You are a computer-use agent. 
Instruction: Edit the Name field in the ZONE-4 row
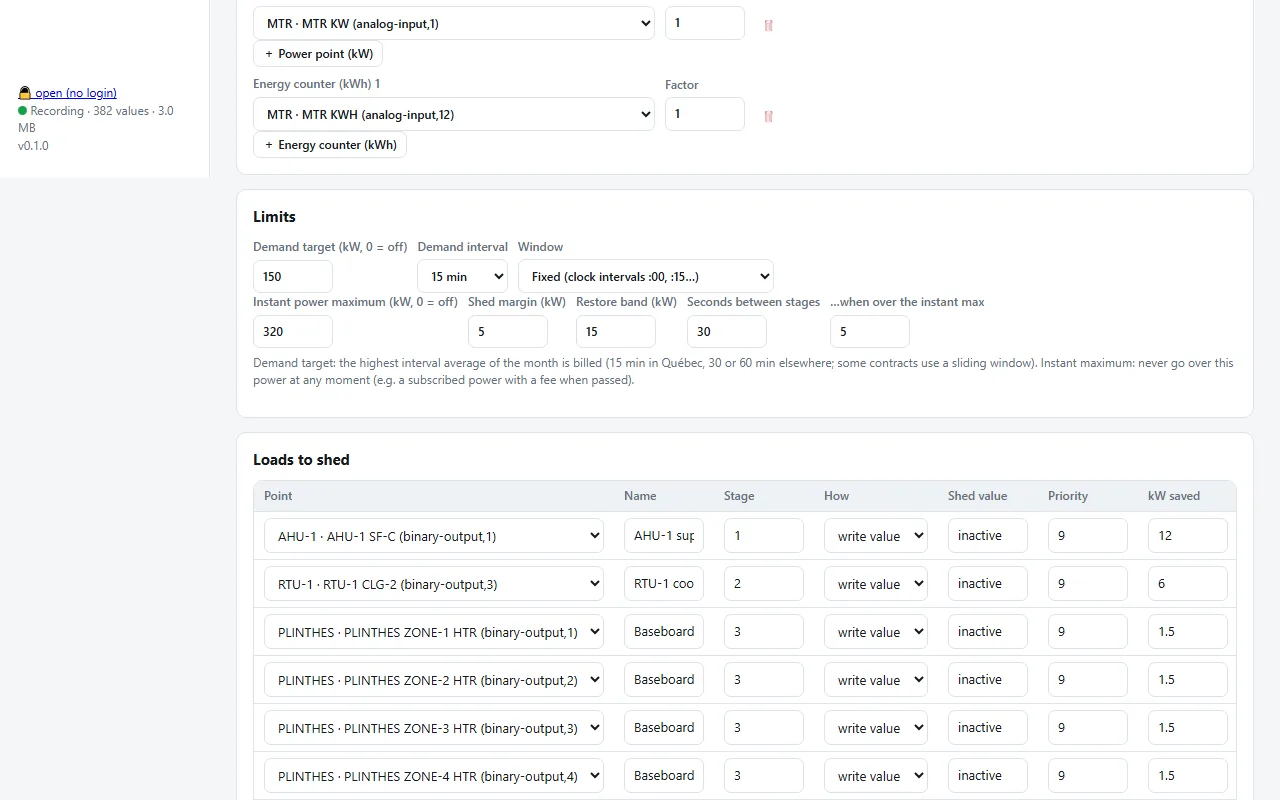click(x=664, y=775)
